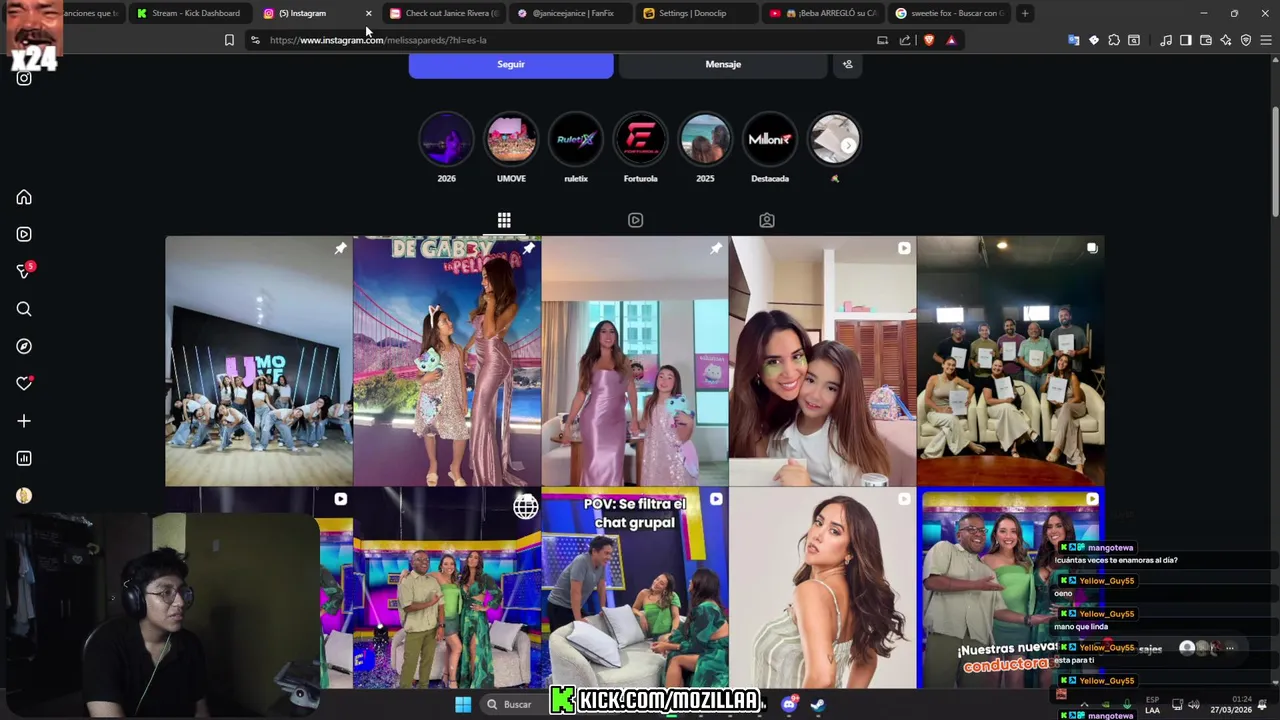Switch to the Check out Janice Rivera tab
The height and width of the screenshot is (720, 1280).
[x=444, y=13]
